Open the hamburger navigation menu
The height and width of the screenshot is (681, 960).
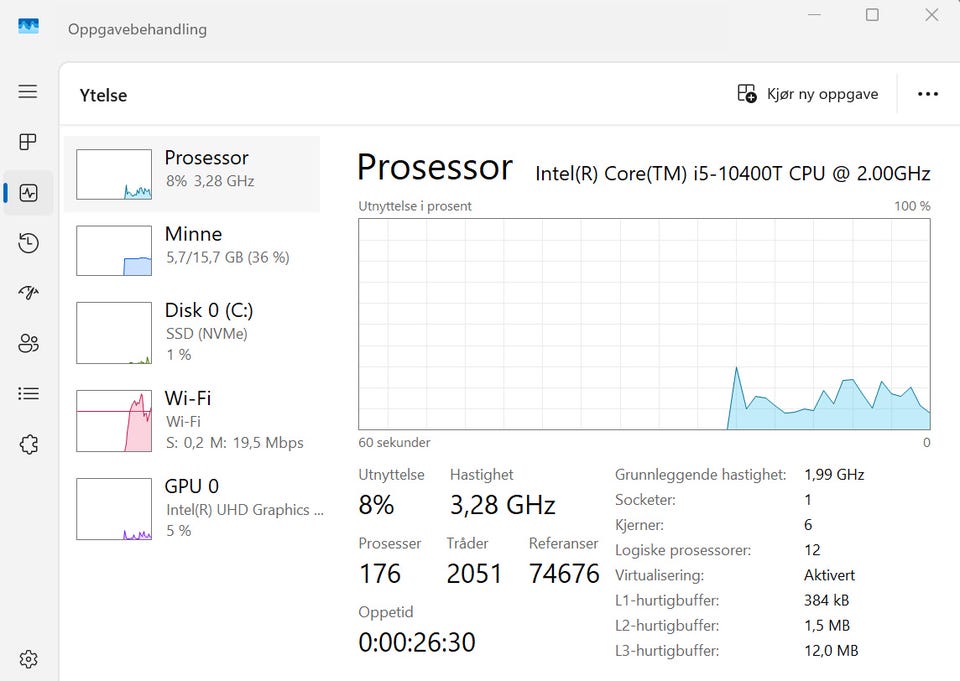click(28, 92)
